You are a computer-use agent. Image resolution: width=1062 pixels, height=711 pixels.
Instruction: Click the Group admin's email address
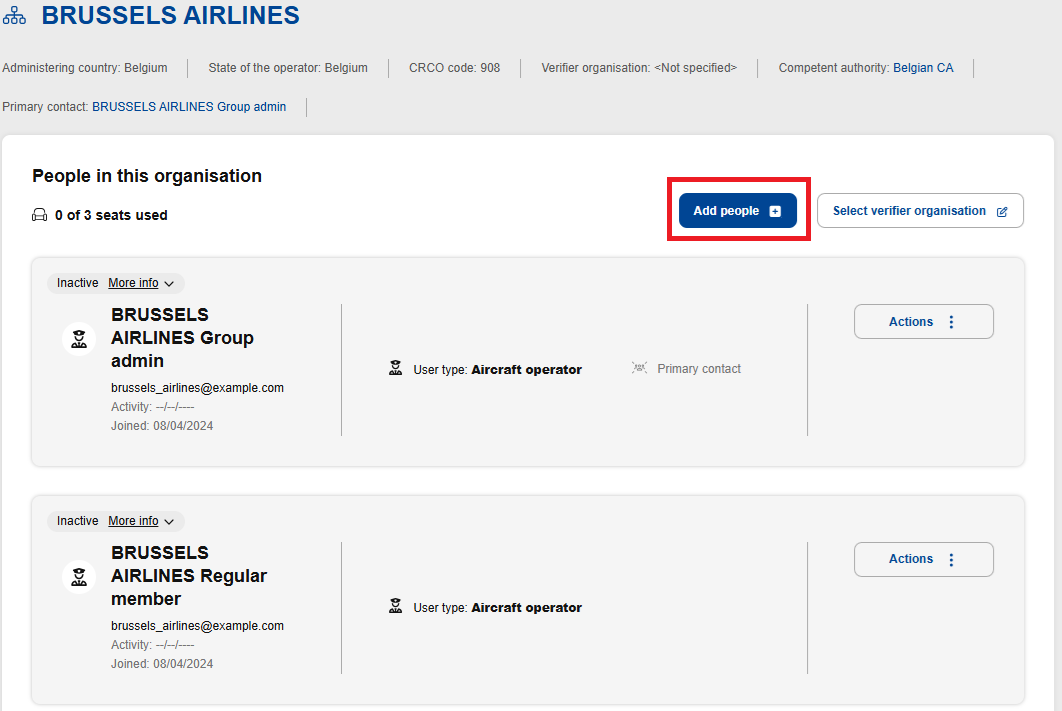pyautogui.click(x=197, y=388)
